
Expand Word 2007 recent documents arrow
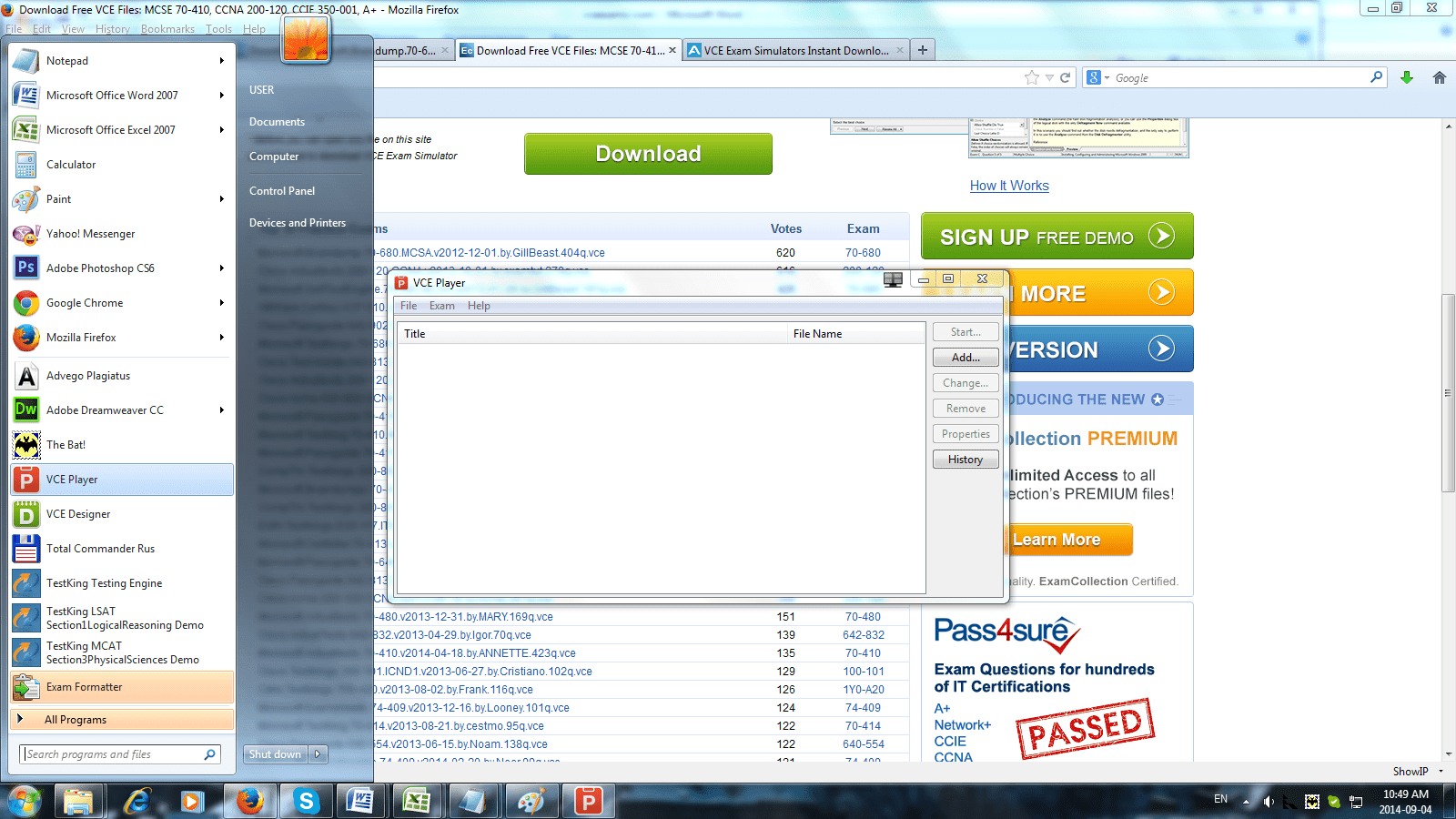(x=221, y=96)
